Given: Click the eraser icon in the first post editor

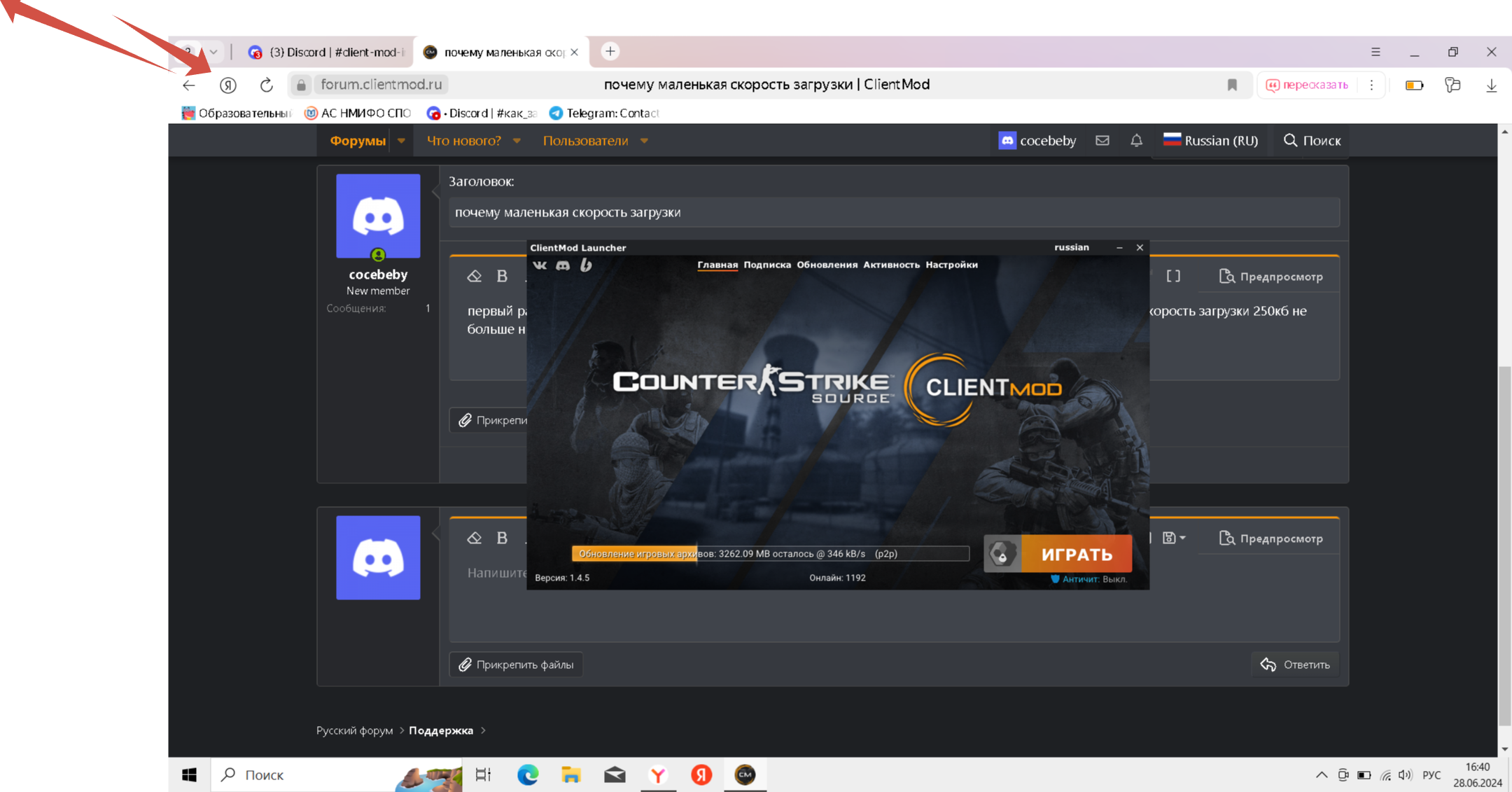Looking at the screenshot, I should (474, 276).
